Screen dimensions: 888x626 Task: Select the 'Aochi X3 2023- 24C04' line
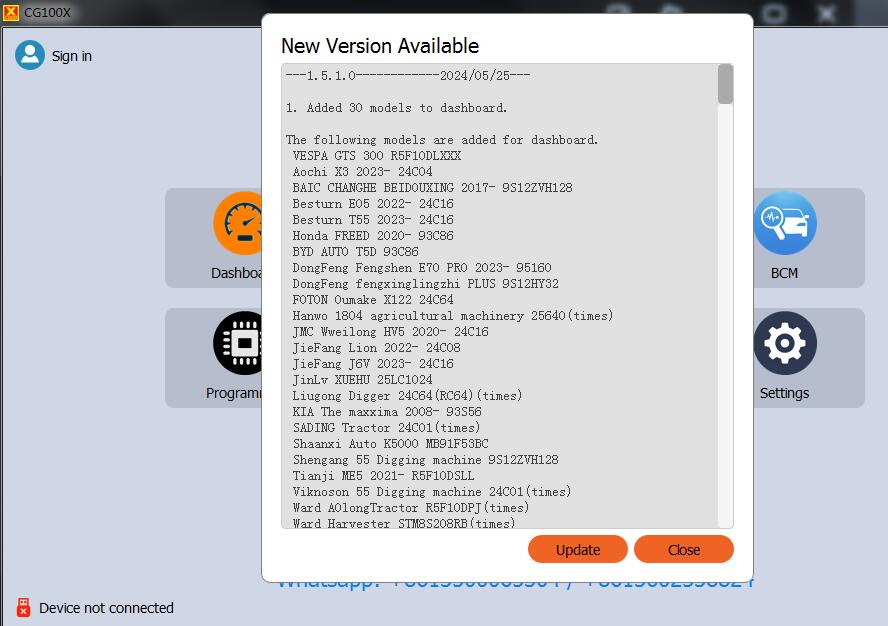click(362, 172)
